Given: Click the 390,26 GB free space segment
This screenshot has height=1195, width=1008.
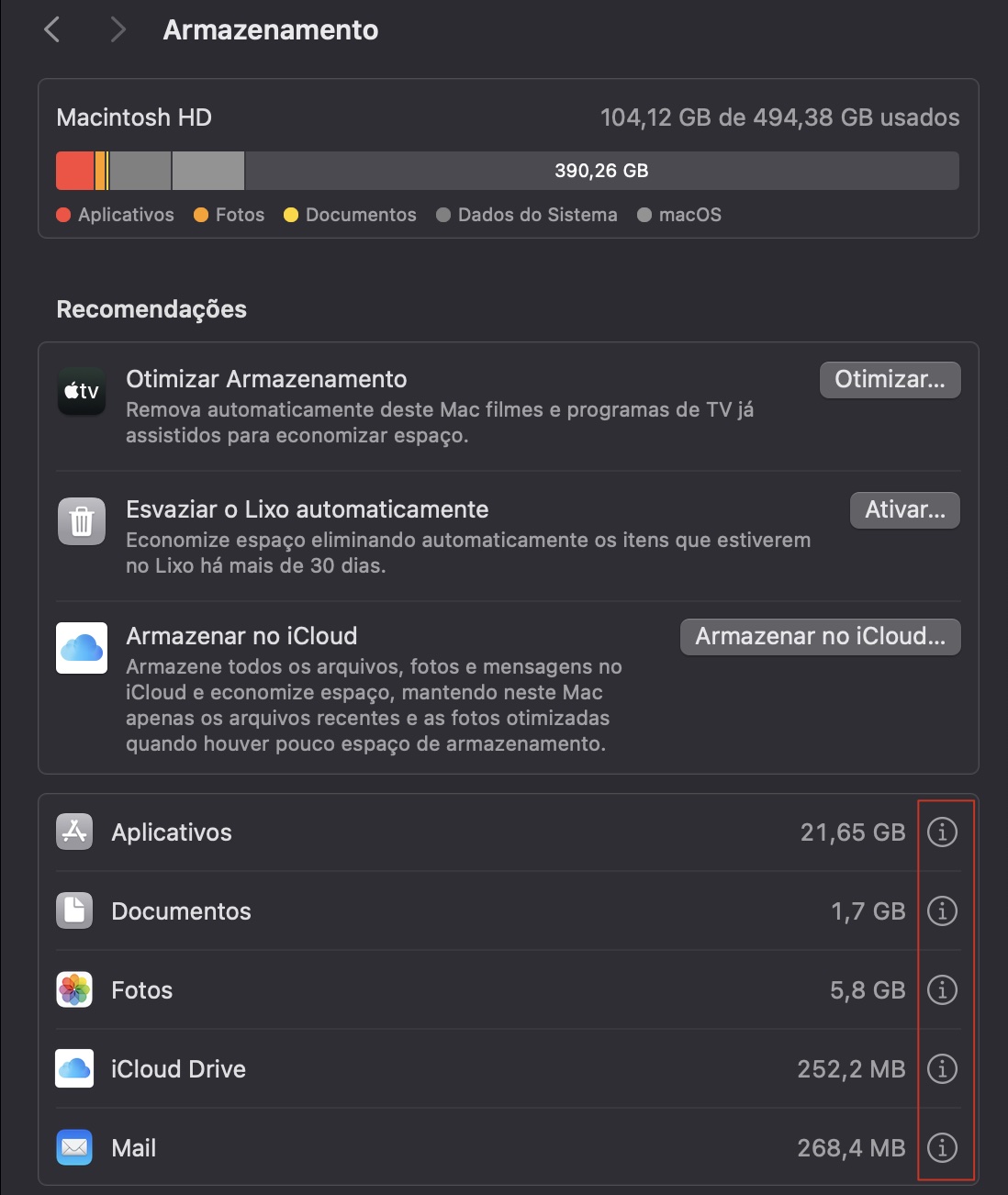Looking at the screenshot, I should click(600, 171).
